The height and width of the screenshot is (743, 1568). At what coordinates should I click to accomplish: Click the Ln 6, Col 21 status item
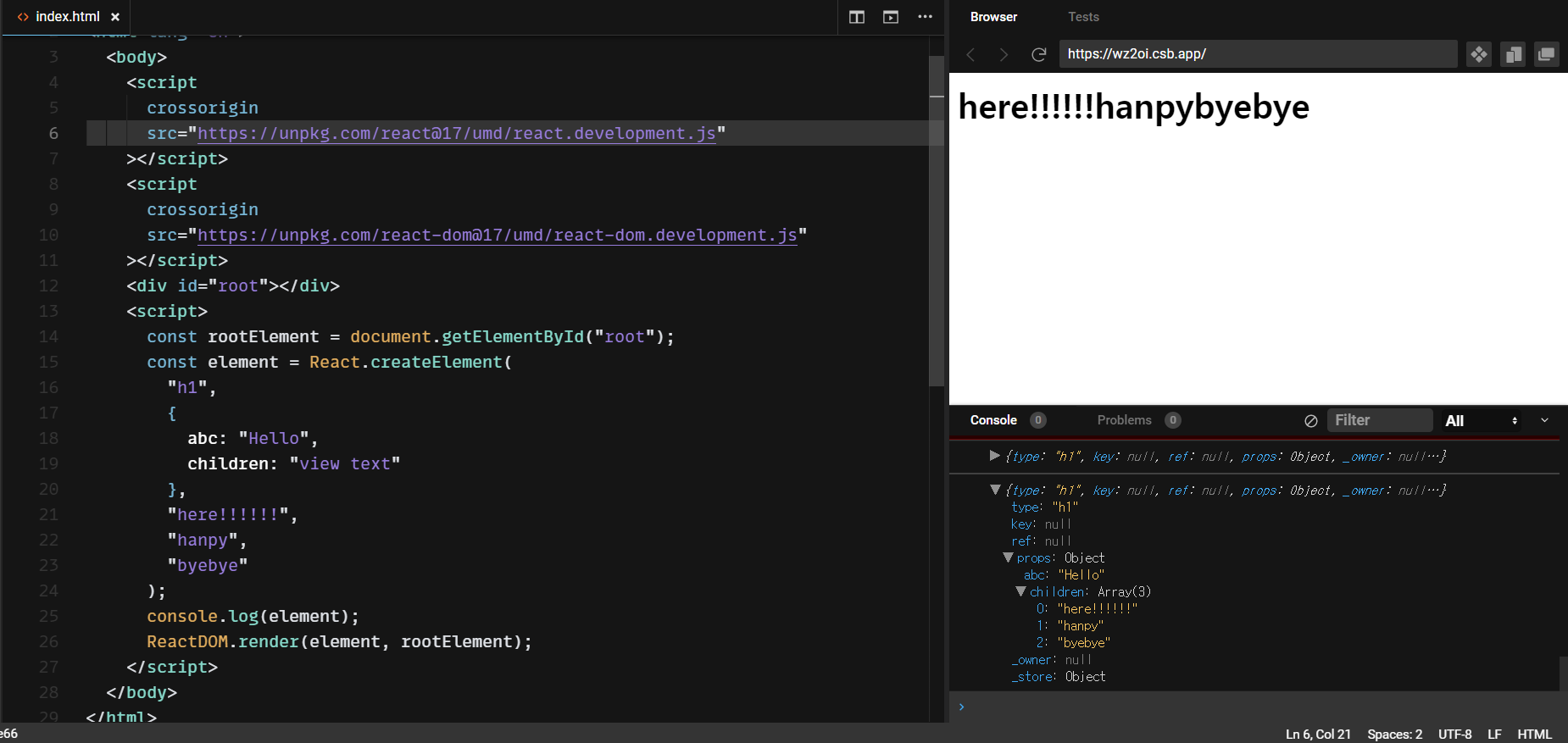[1318, 735]
